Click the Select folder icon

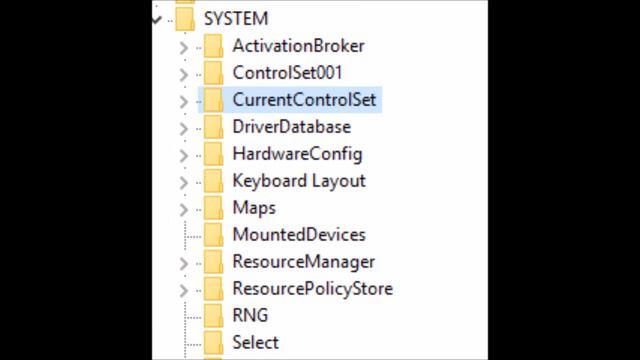213,342
